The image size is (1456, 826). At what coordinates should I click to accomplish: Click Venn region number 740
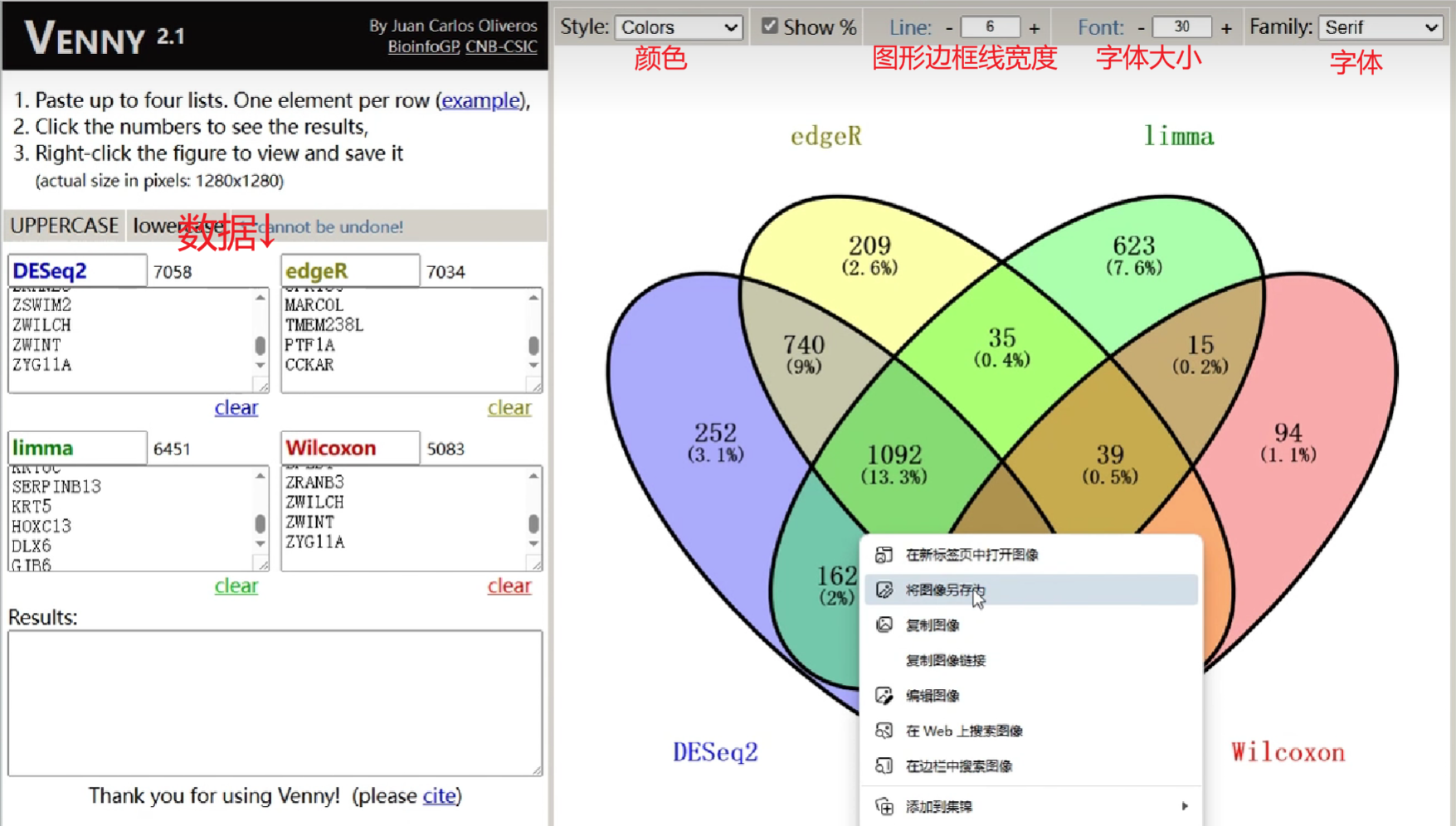coord(804,344)
